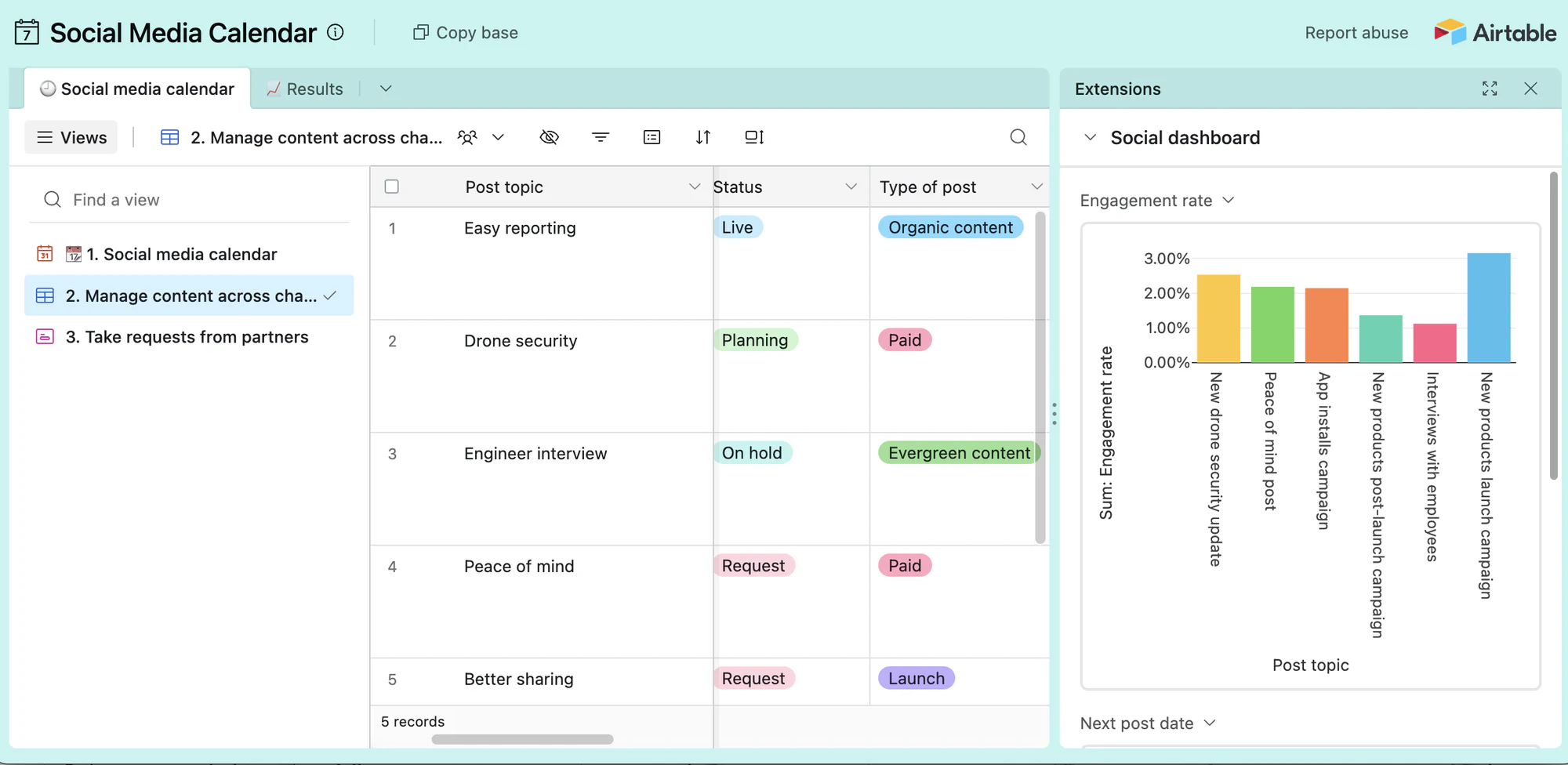Click the Launch type tag

(x=916, y=679)
